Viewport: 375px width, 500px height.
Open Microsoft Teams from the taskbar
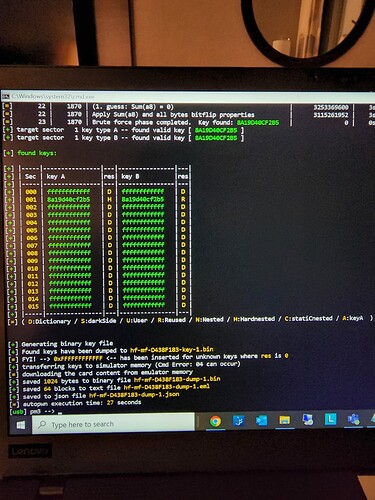pos(353,419)
